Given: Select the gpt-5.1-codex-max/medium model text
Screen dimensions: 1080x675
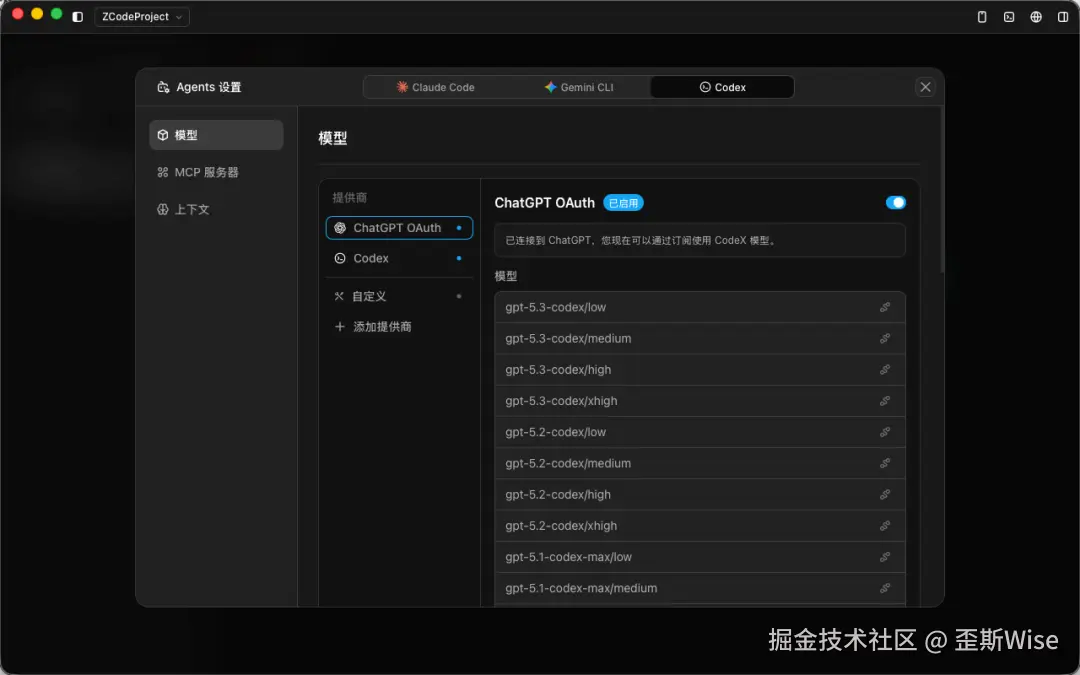Looking at the screenshot, I should 581,588.
